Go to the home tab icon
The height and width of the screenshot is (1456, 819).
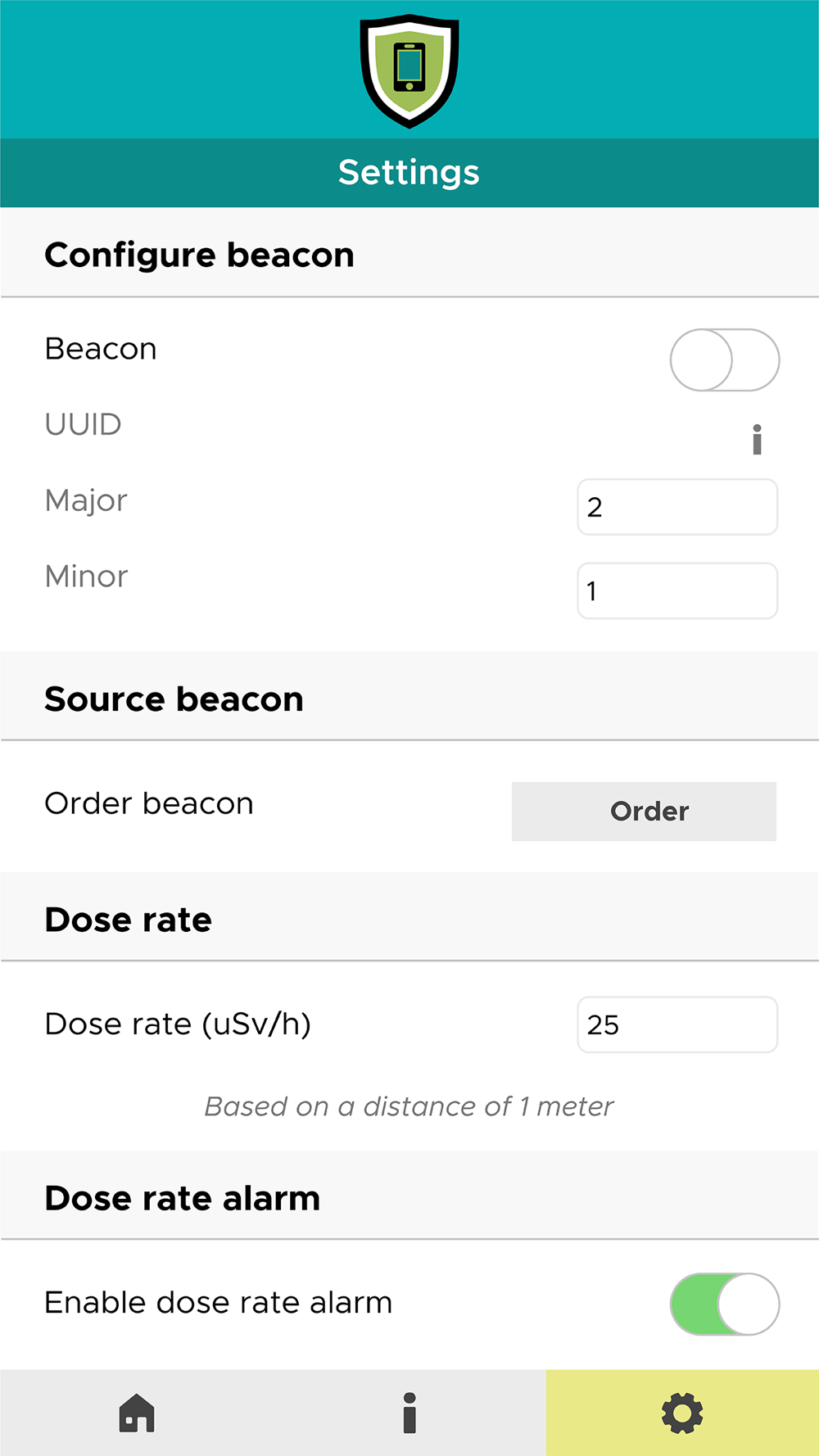tap(137, 1413)
